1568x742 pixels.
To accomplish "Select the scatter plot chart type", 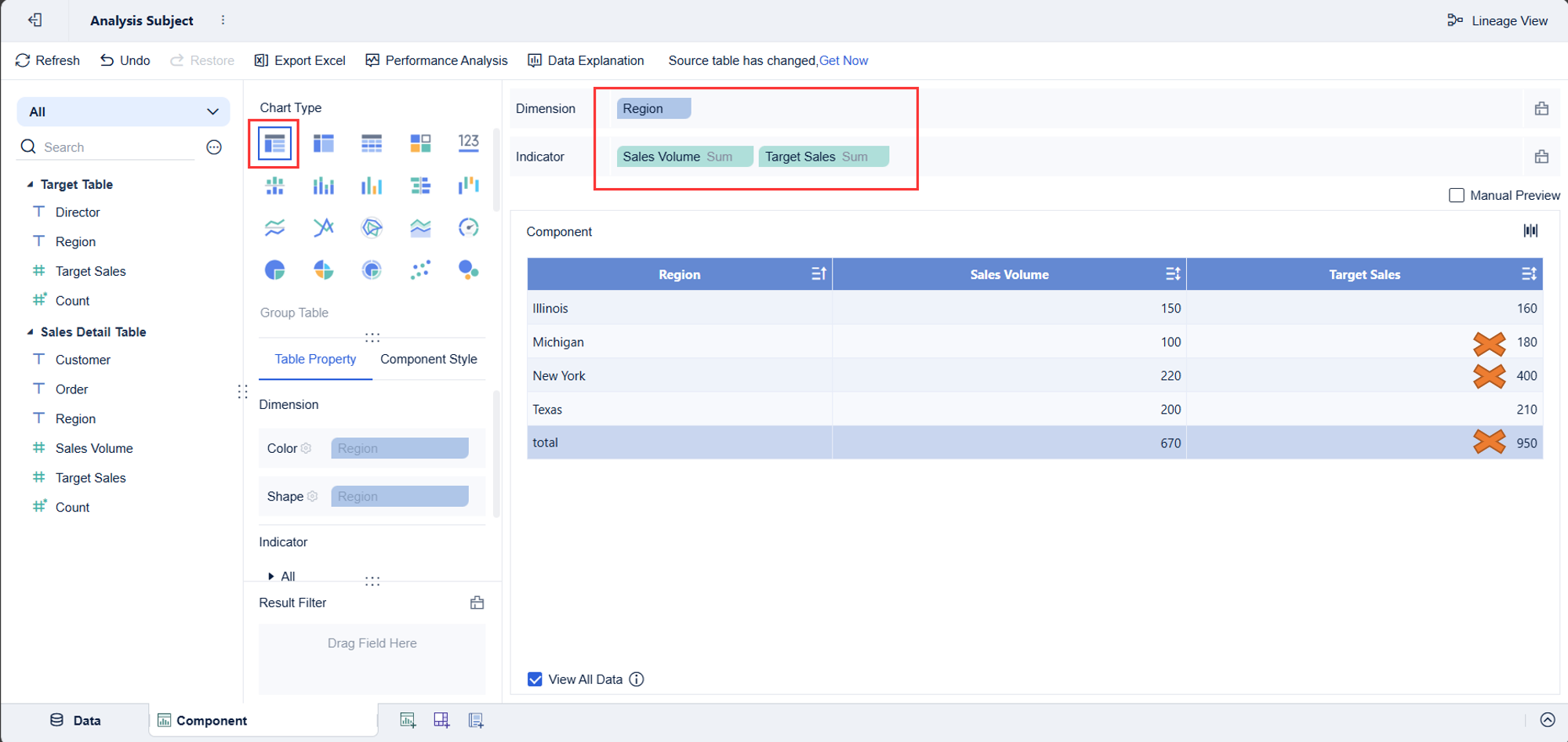I will [x=420, y=270].
